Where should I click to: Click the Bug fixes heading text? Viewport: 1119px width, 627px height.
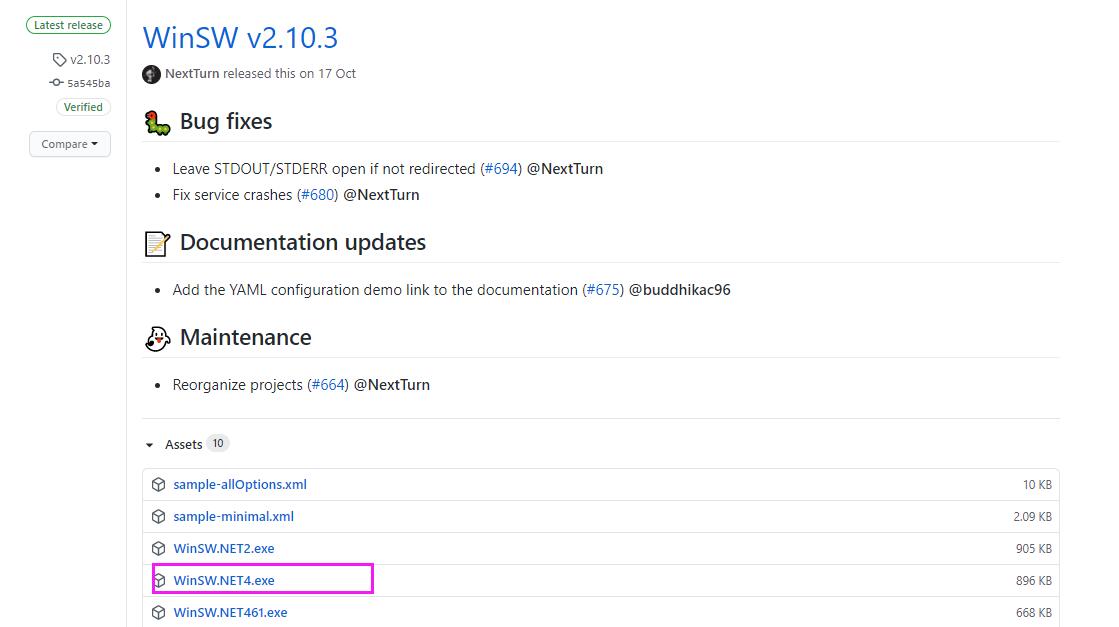click(x=226, y=121)
